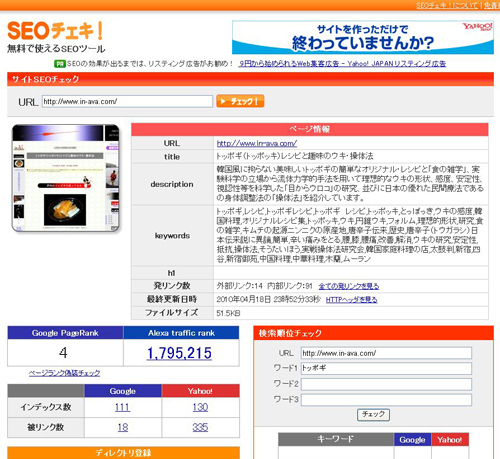Viewport: 500px width, 459px height.
Task: Click the 被リンク数 row label
Action: click(46, 427)
